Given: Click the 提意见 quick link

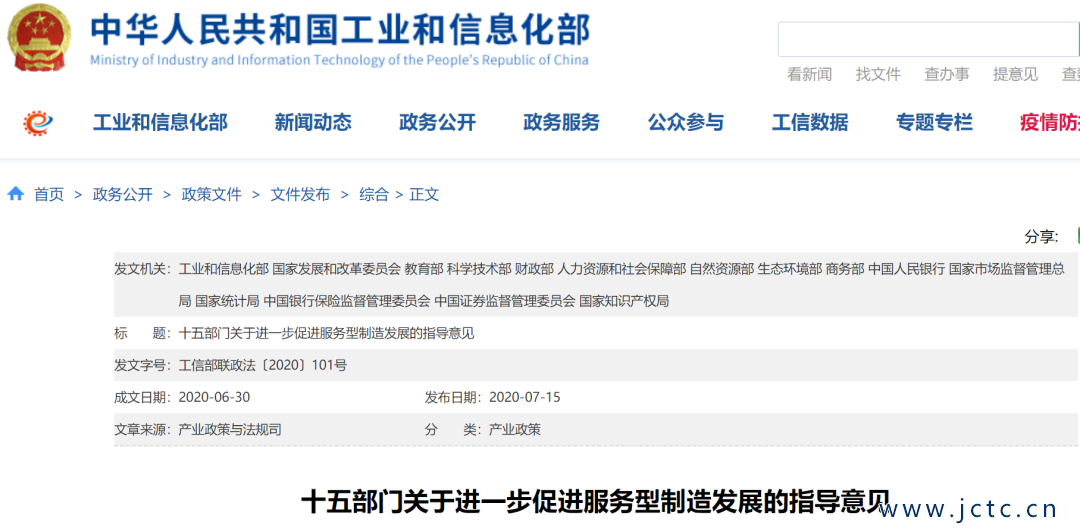Looking at the screenshot, I should 1015,74.
